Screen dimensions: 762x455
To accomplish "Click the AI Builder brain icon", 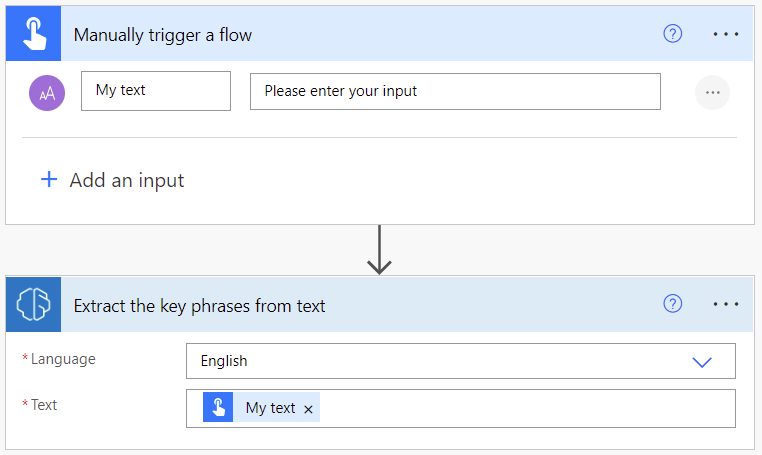I will (x=35, y=305).
